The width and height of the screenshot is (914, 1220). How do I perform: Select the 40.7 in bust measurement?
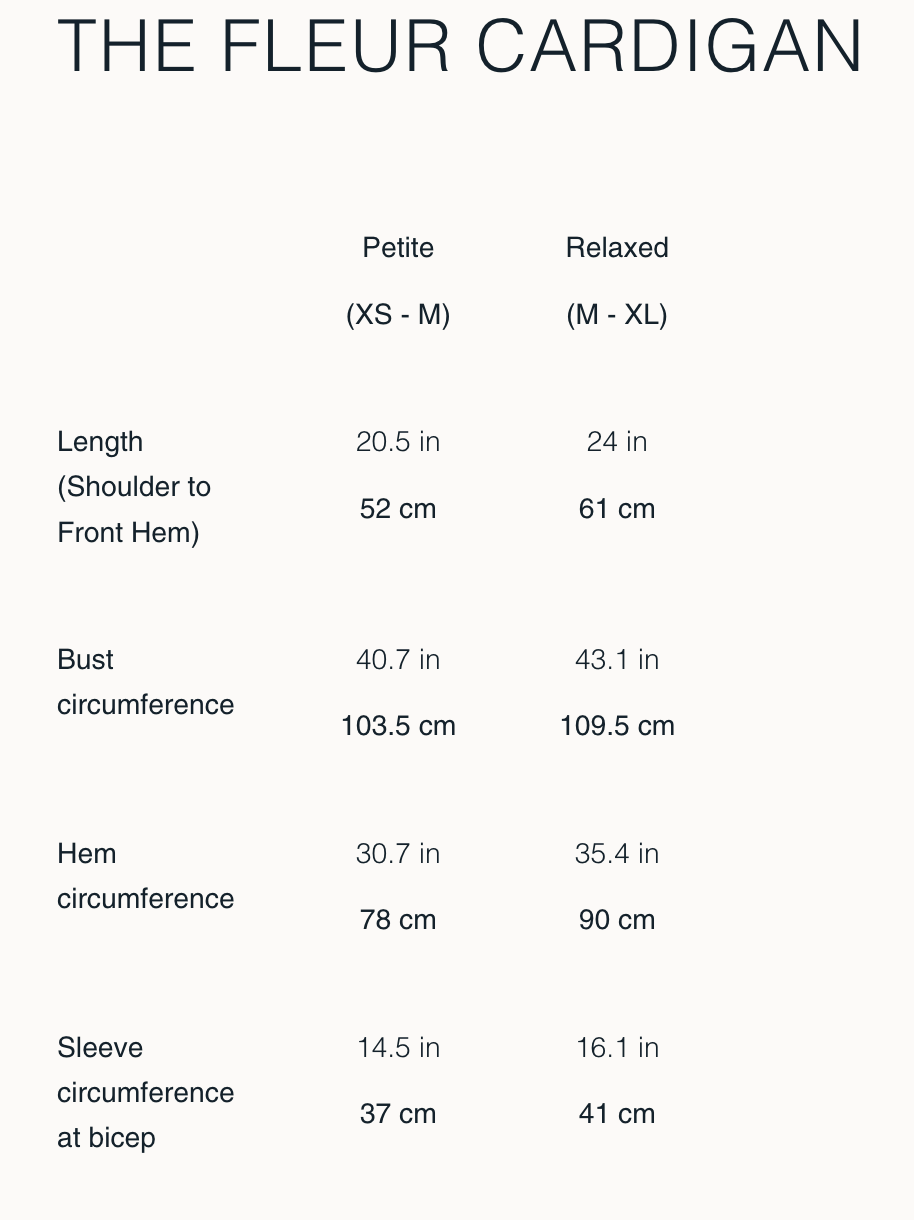[398, 659]
